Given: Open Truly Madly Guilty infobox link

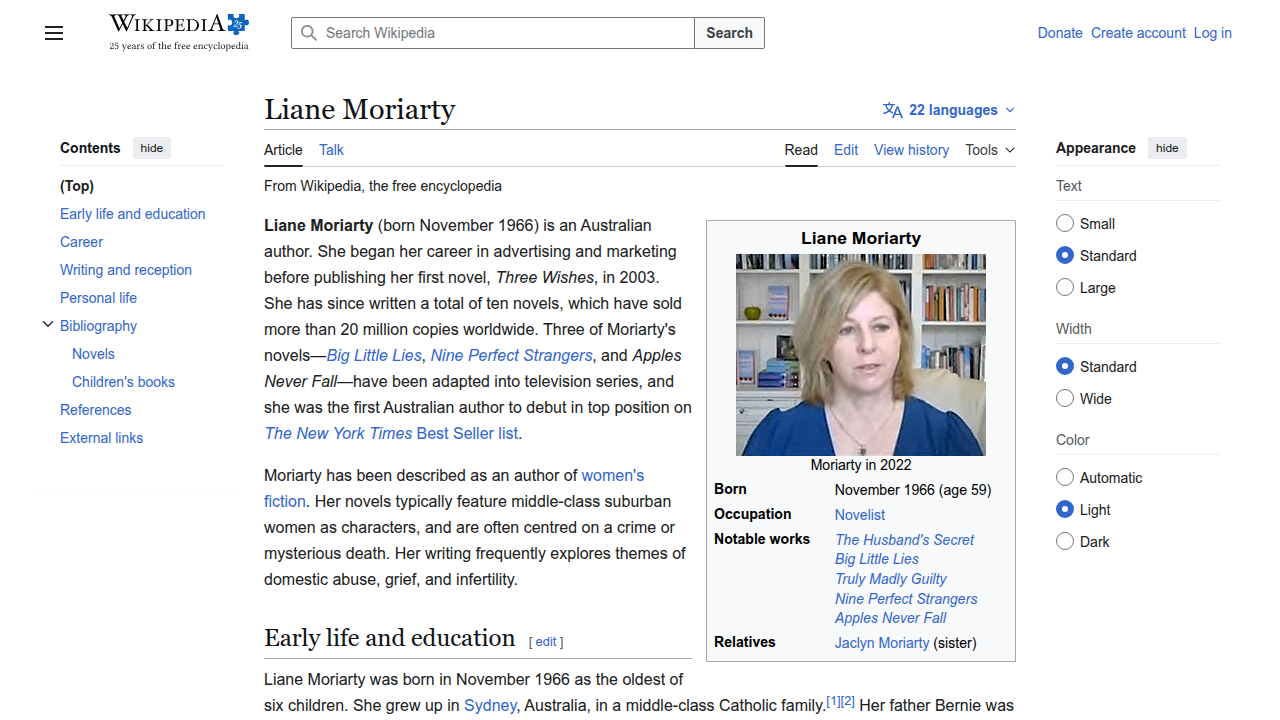Looking at the screenshot, I should [891, 579].
